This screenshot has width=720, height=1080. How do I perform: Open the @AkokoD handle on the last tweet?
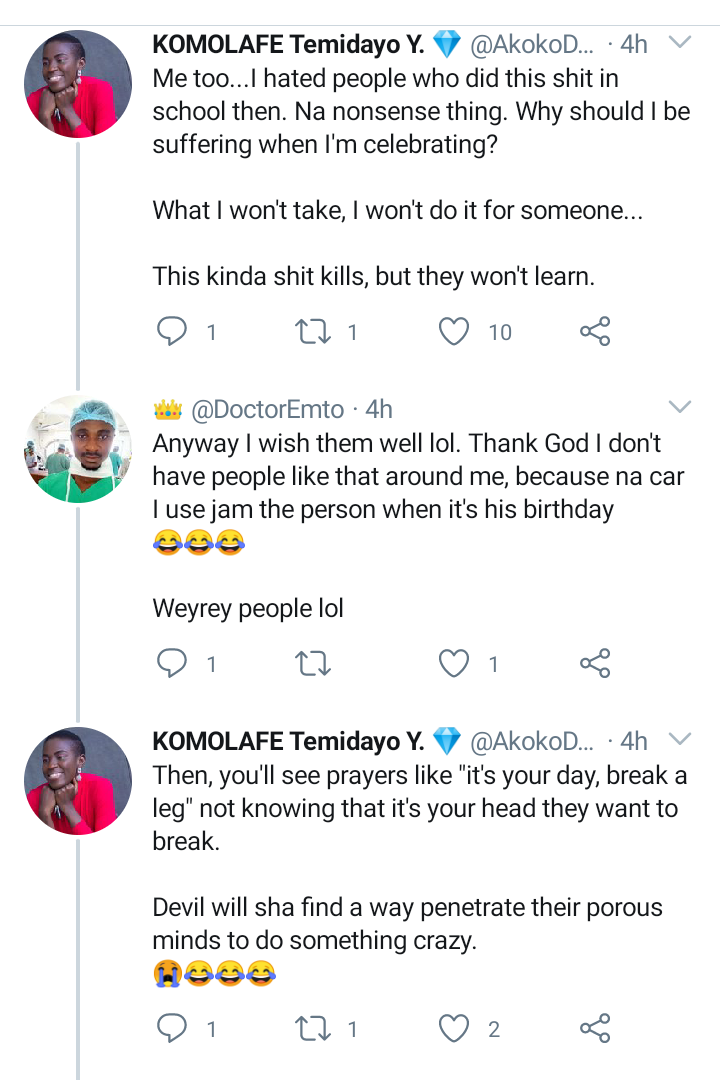click(531, 742)
